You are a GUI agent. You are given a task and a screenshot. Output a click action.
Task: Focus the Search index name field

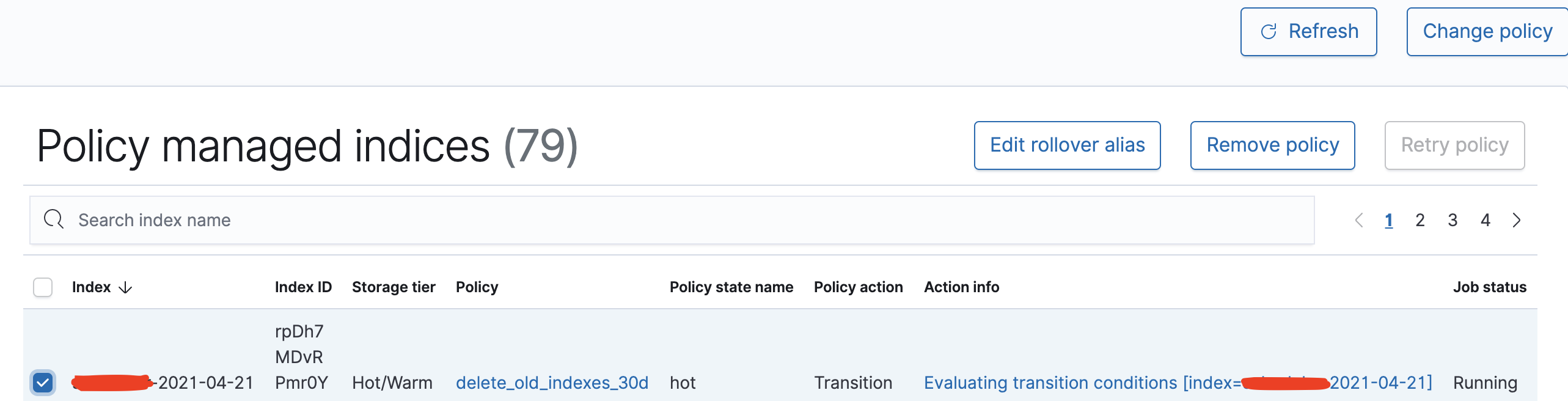pos(672,220)
